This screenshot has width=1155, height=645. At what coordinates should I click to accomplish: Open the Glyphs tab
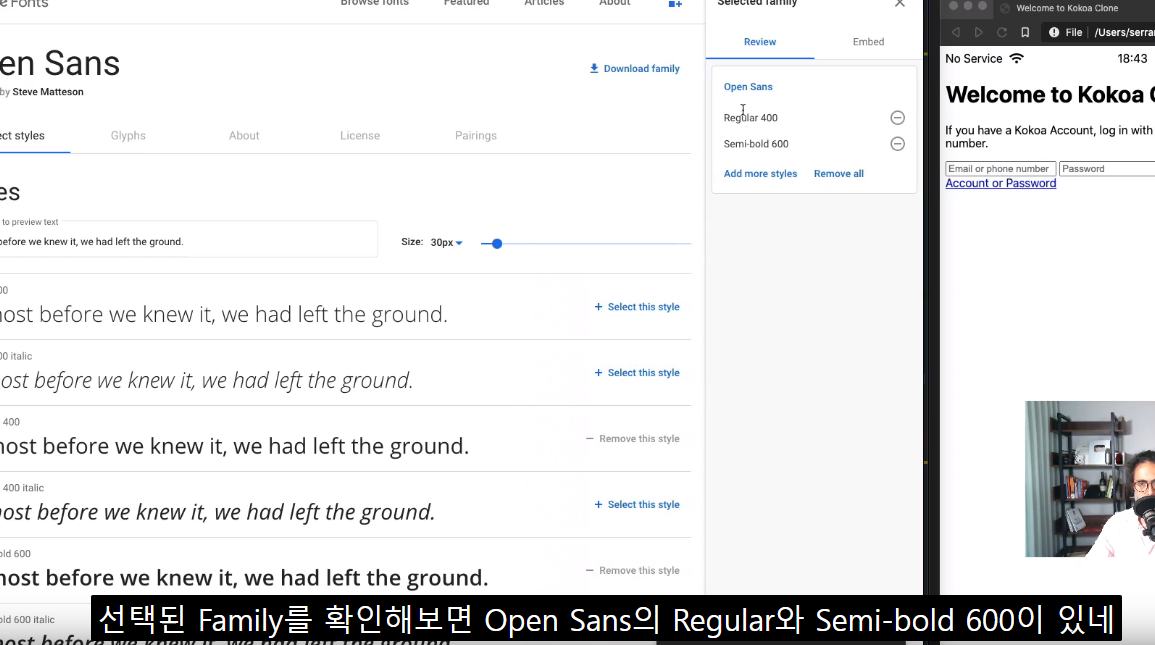point(128,135)
